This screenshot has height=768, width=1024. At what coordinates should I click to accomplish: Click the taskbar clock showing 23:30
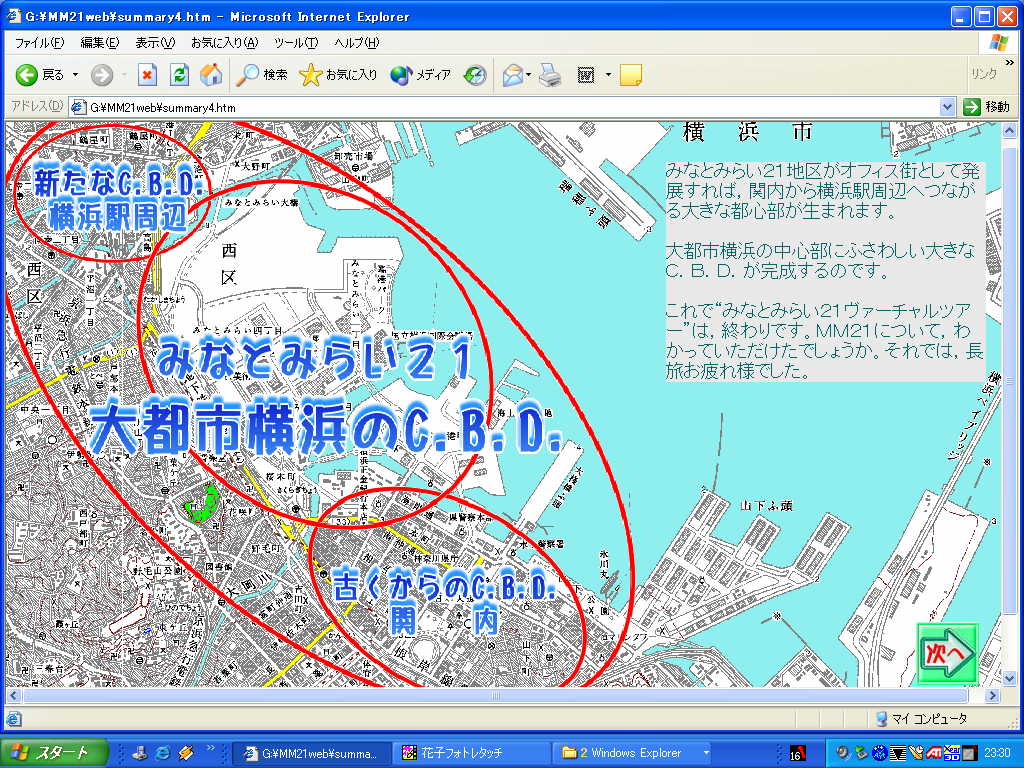pyautogui.click(x=997, y=753)
